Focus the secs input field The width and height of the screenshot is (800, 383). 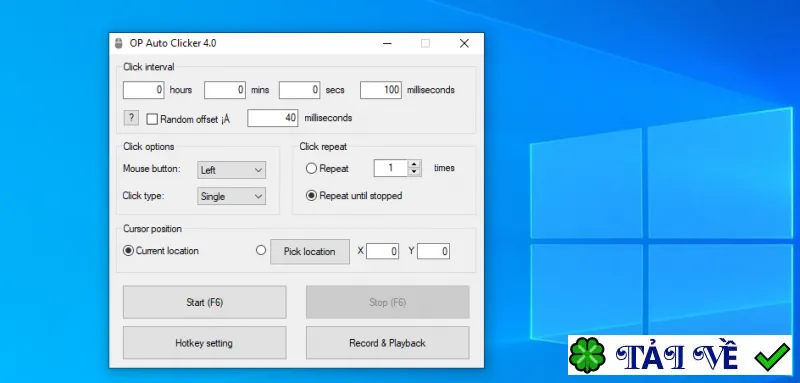point(299,90)
